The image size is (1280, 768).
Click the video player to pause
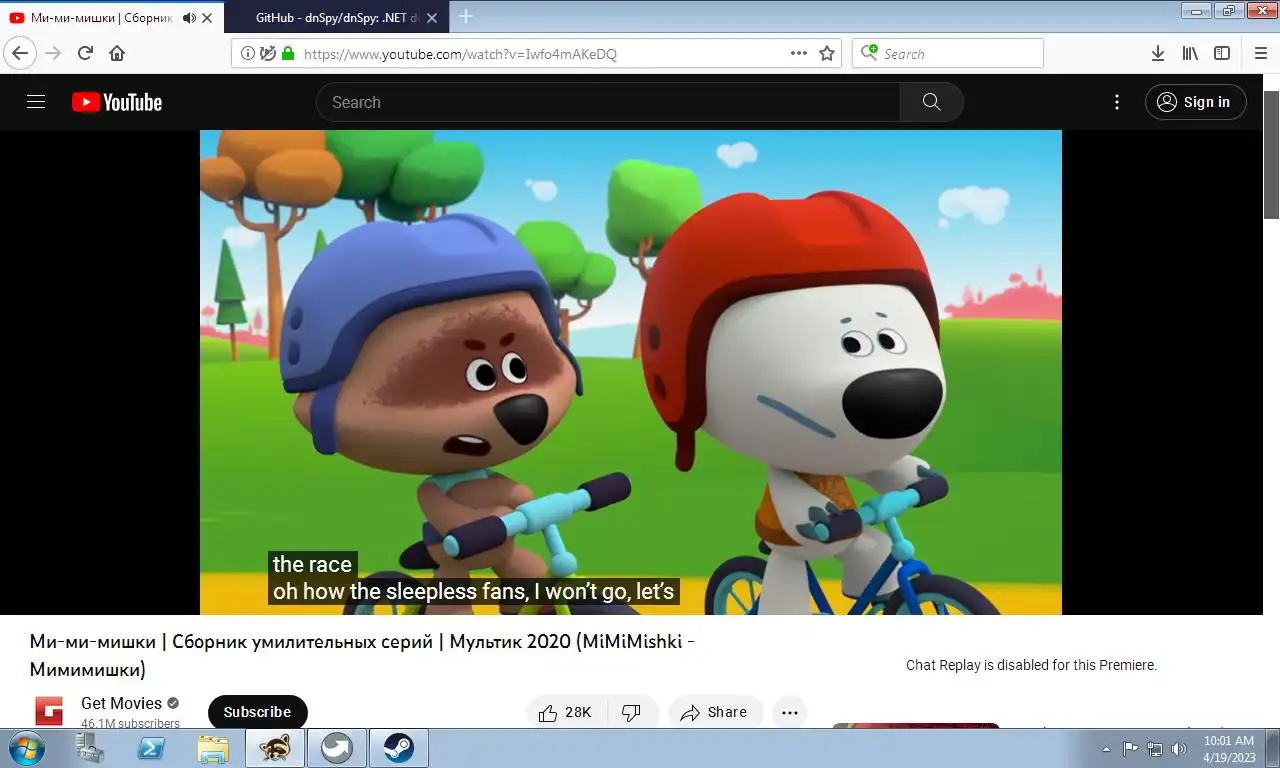(631, 372)
